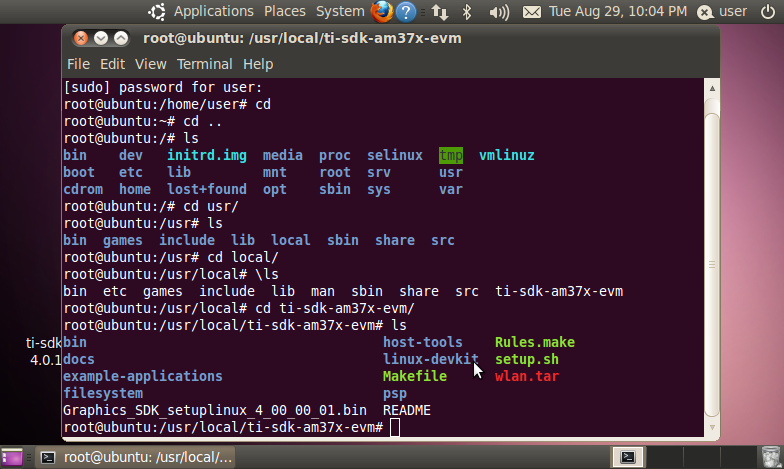Click the example-applications directory name
Viewport: 784px width, 469px height.
tap(142, 376)
